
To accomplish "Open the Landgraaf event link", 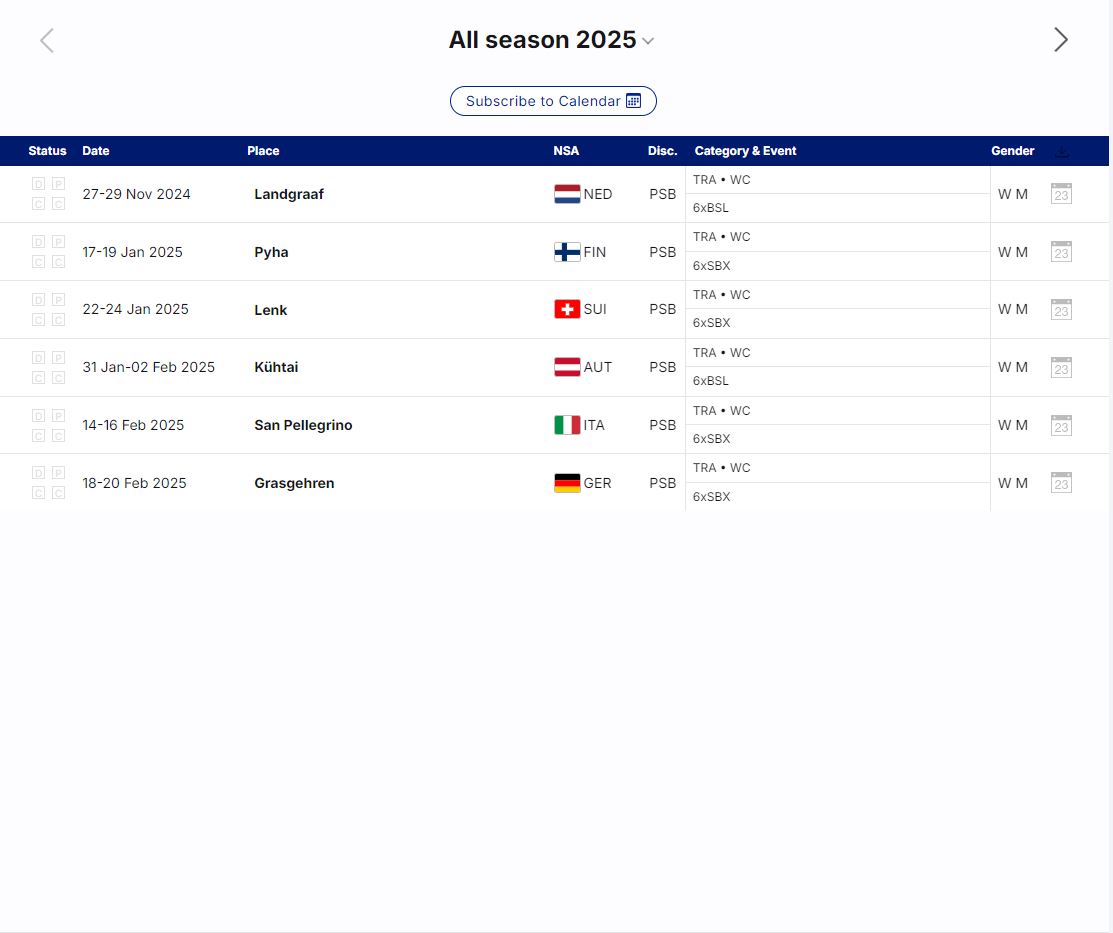I will click(289, 194).
